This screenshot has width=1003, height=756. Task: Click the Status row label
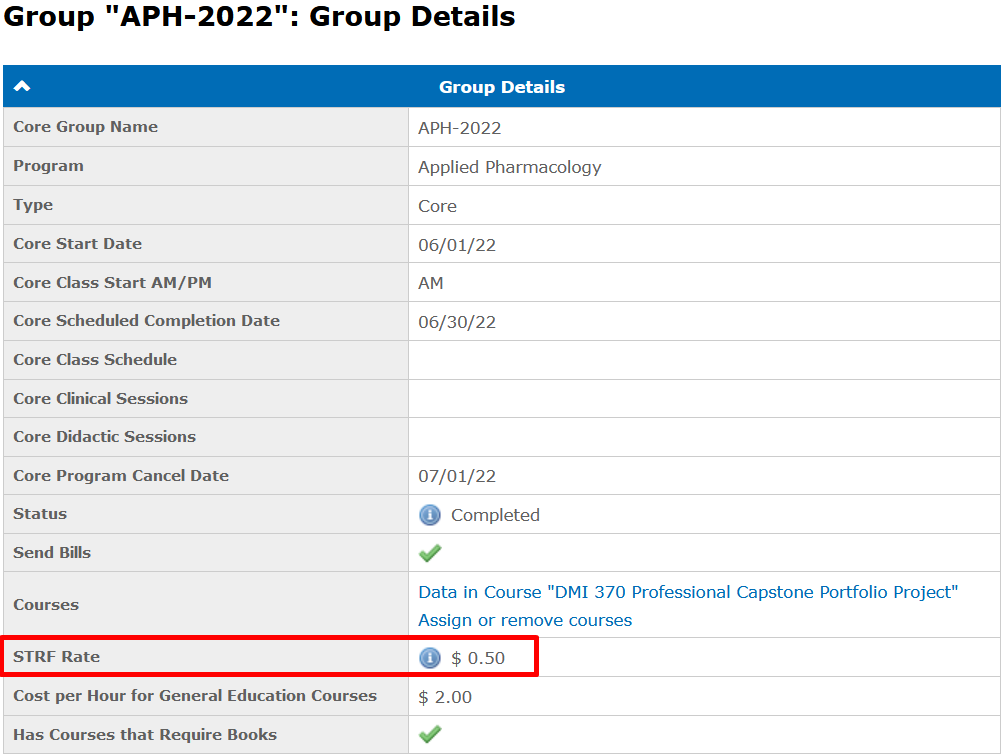click(40, 514)
